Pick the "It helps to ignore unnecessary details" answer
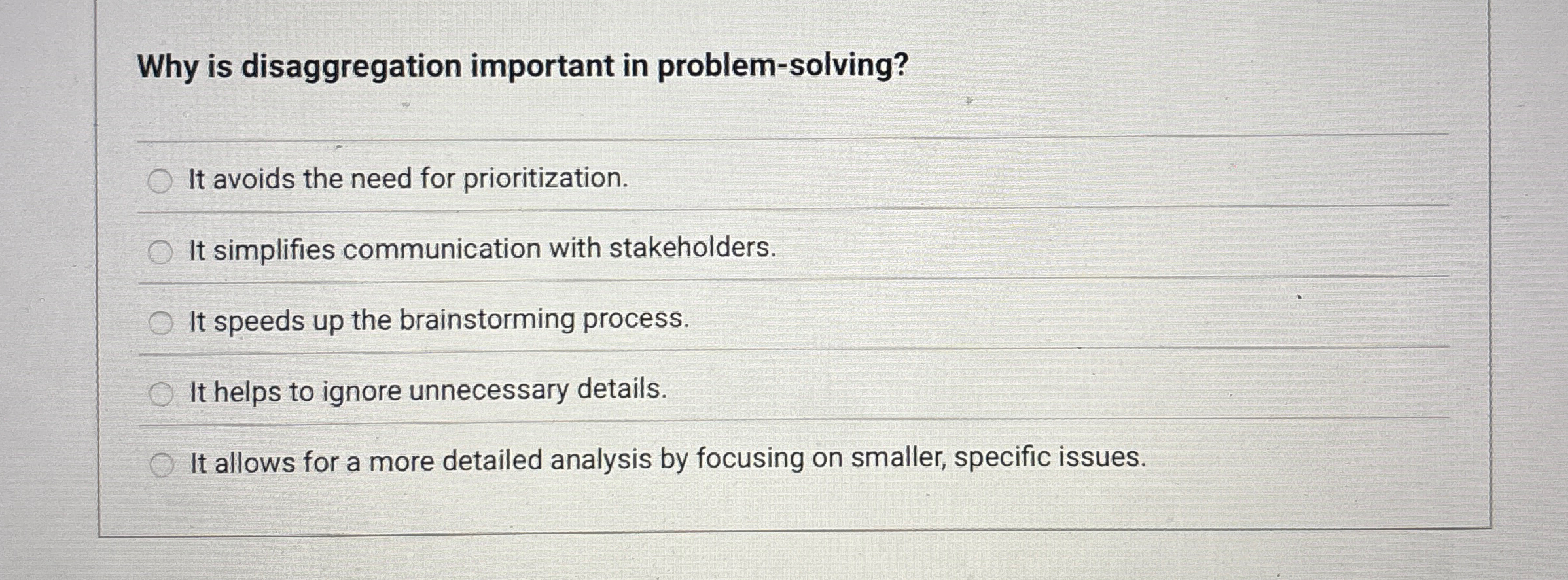This screenshot has width=1568, height=580. point(161,392)
